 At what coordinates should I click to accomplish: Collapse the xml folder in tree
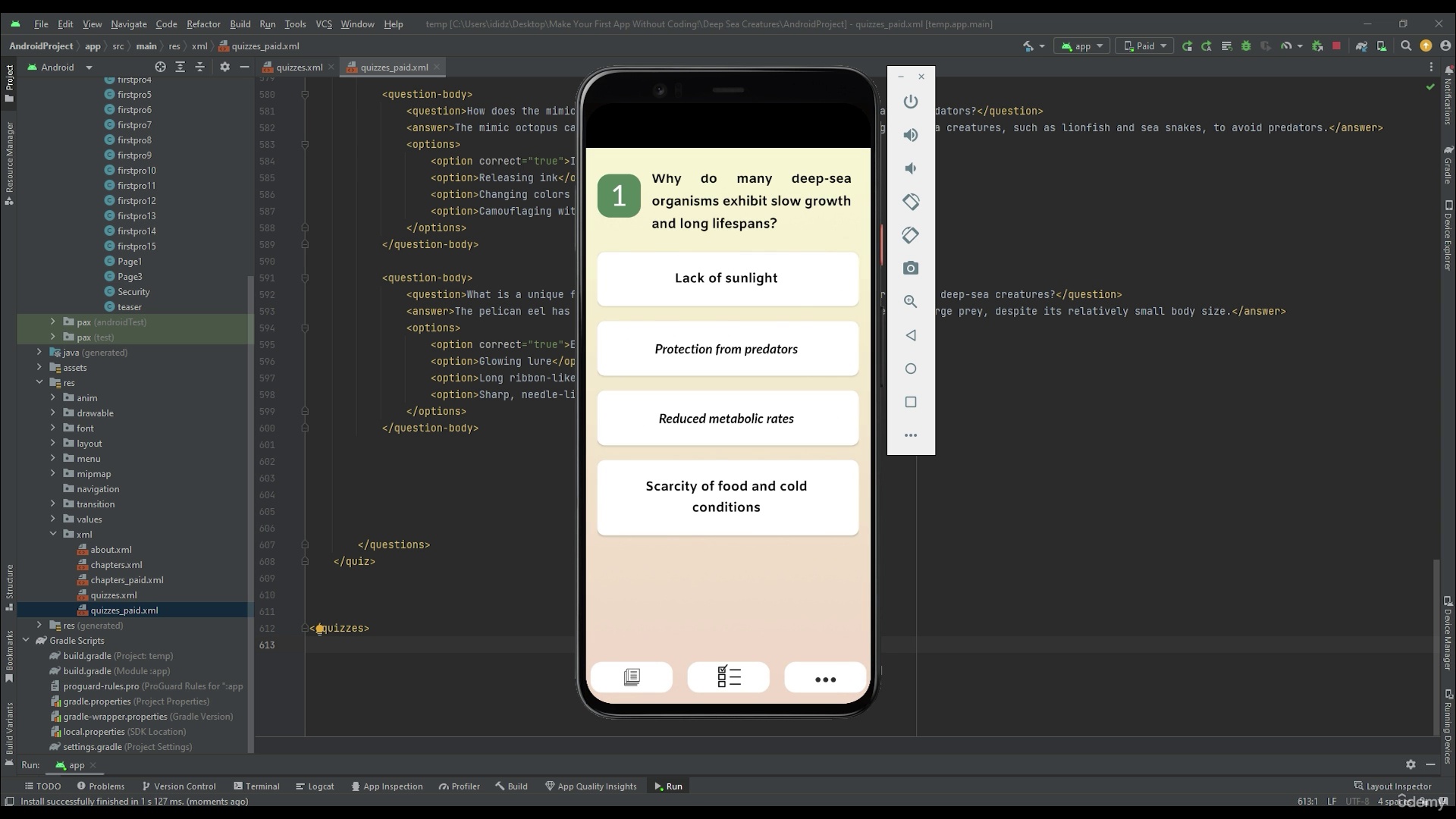pyautogui.click(x=53, y=535)
